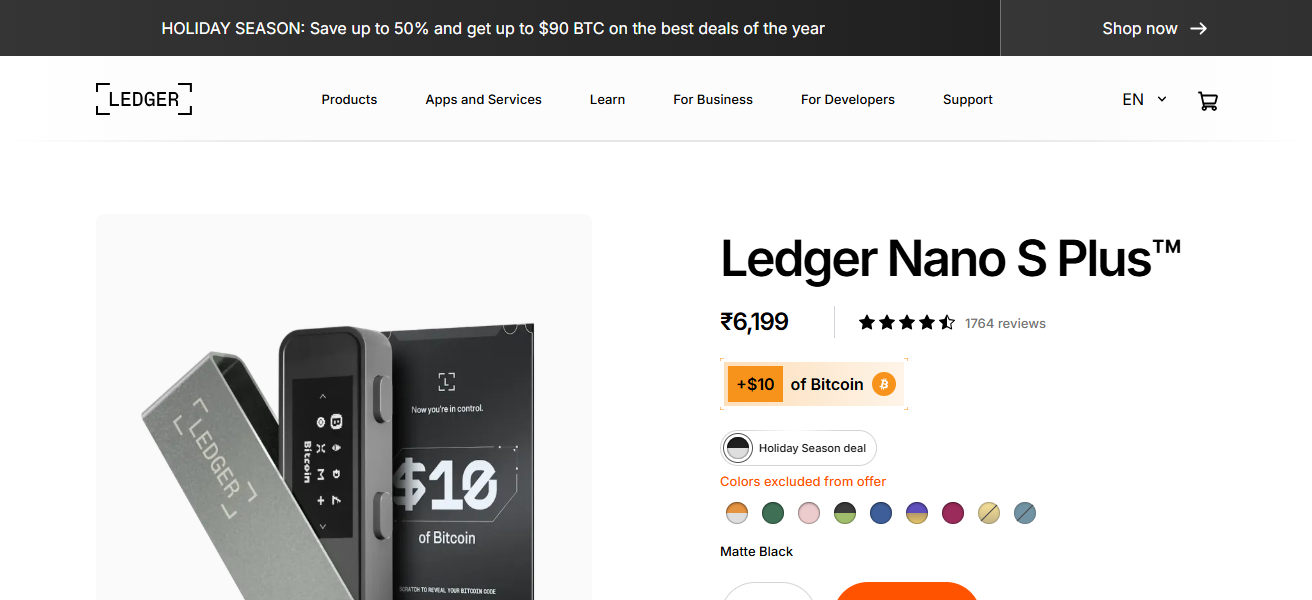The image size is (1312, 600).
Task: Click the Ledger Nano S Plus product image
Action: click(343, 430)
